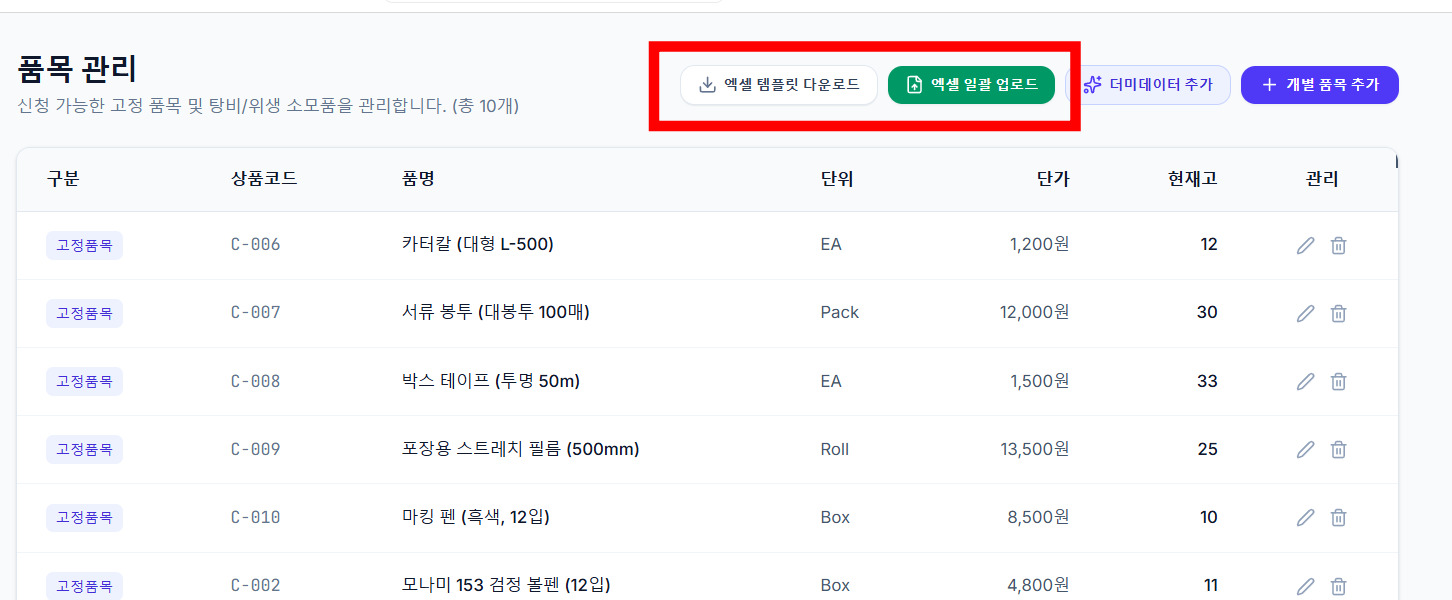This screenshot has width=1452, height=600.
Task: Click product code C-009
Action: pyautogui.click(x=256, y=449)
